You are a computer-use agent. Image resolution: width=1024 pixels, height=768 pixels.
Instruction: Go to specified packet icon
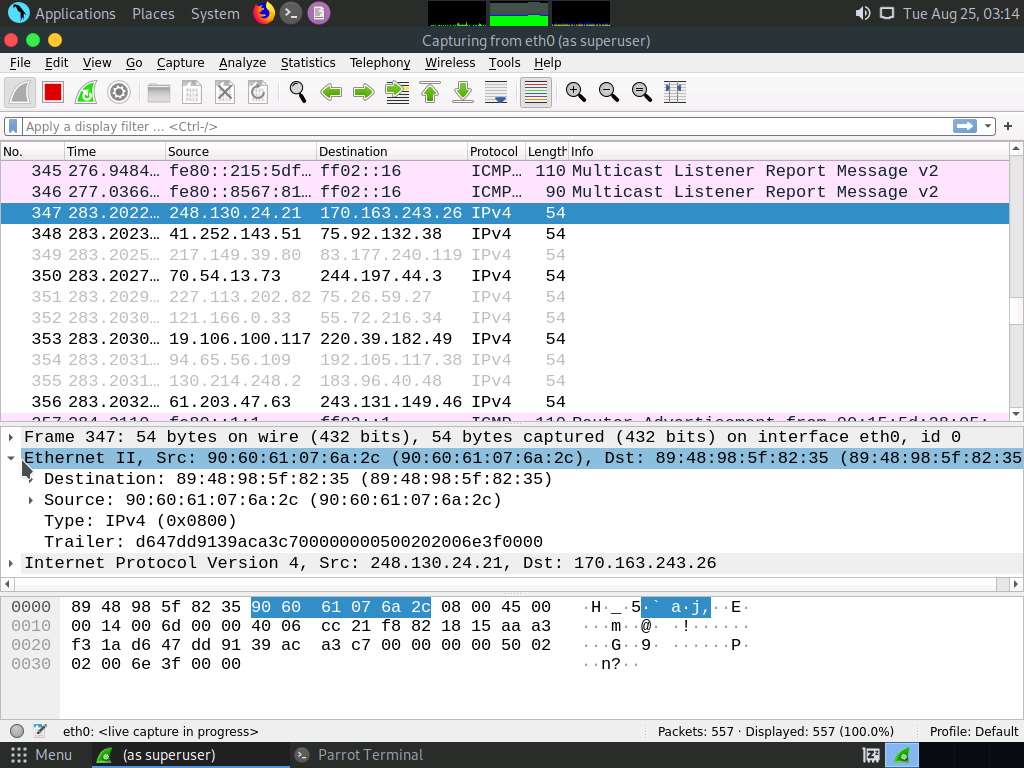pos(397,92)
